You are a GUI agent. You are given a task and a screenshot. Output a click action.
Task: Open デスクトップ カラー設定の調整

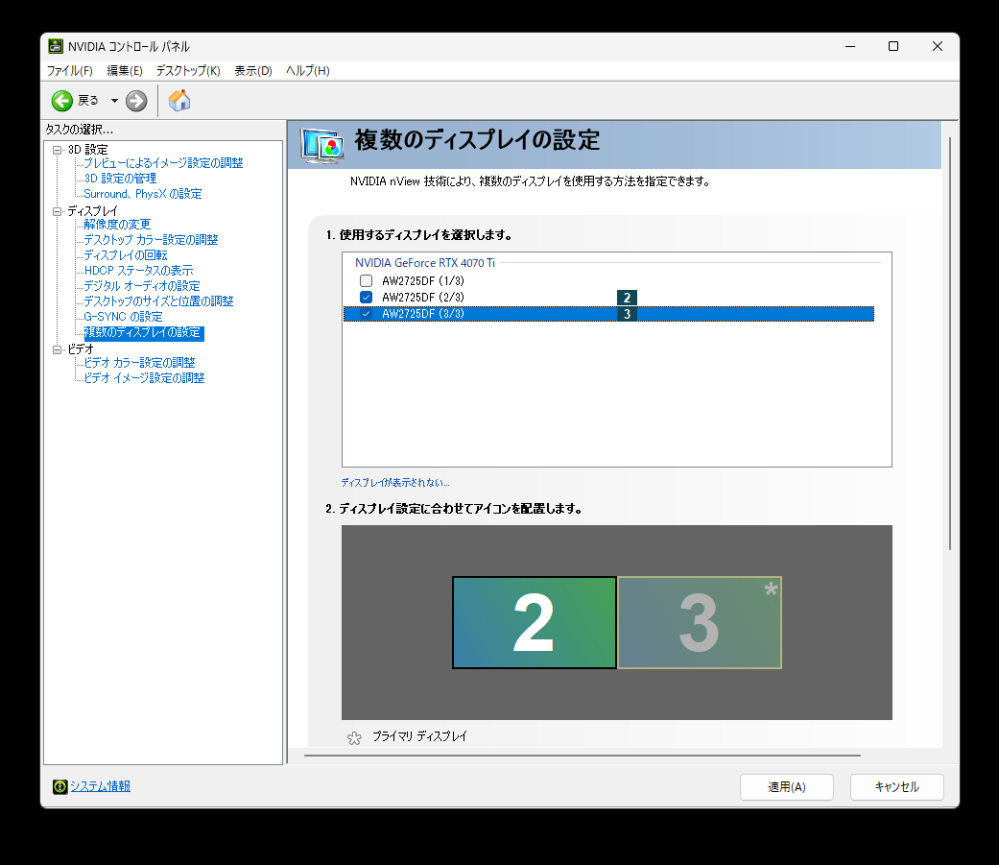[151, 239]
